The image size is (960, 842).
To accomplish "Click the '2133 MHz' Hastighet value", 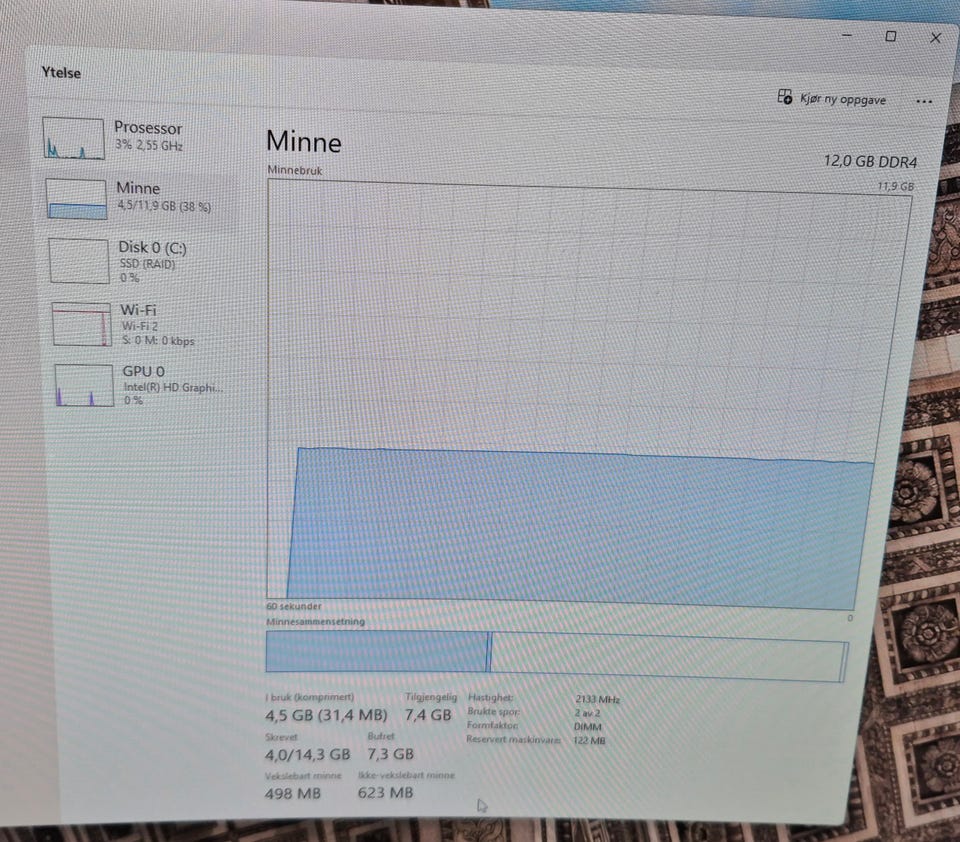I will pyautogui.click(x=598, y=699).
